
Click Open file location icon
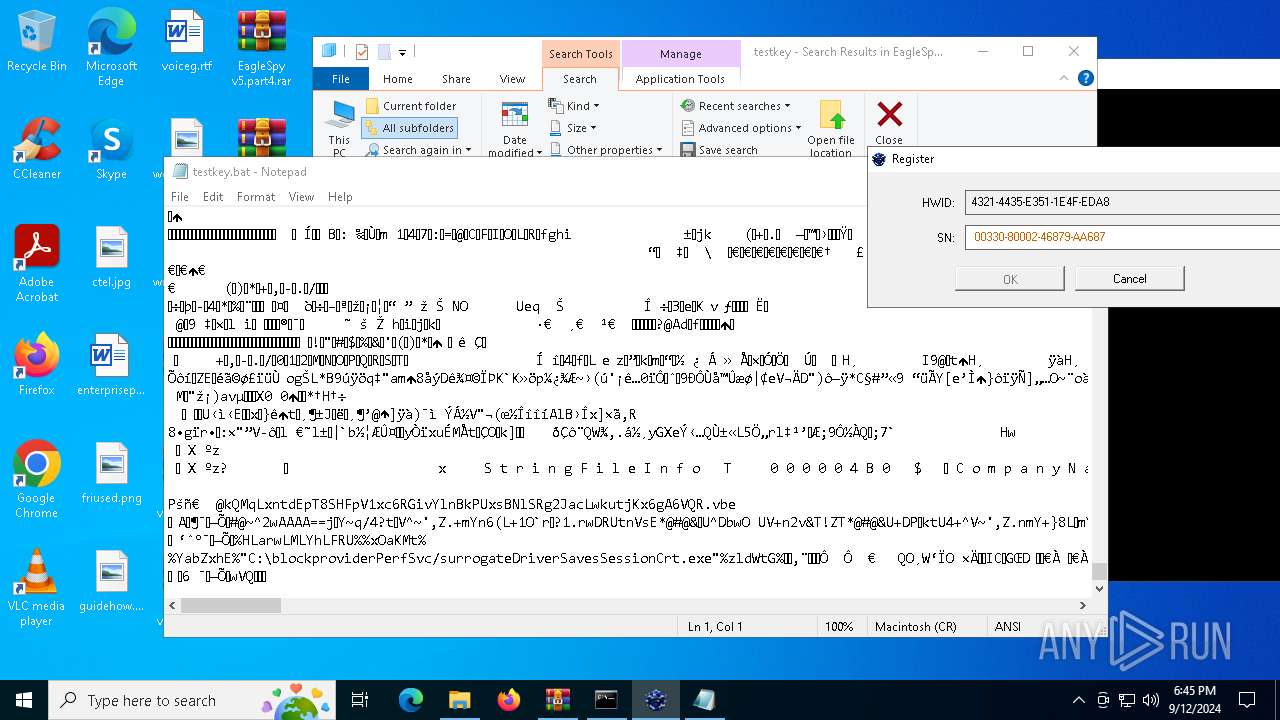point(831,128)
